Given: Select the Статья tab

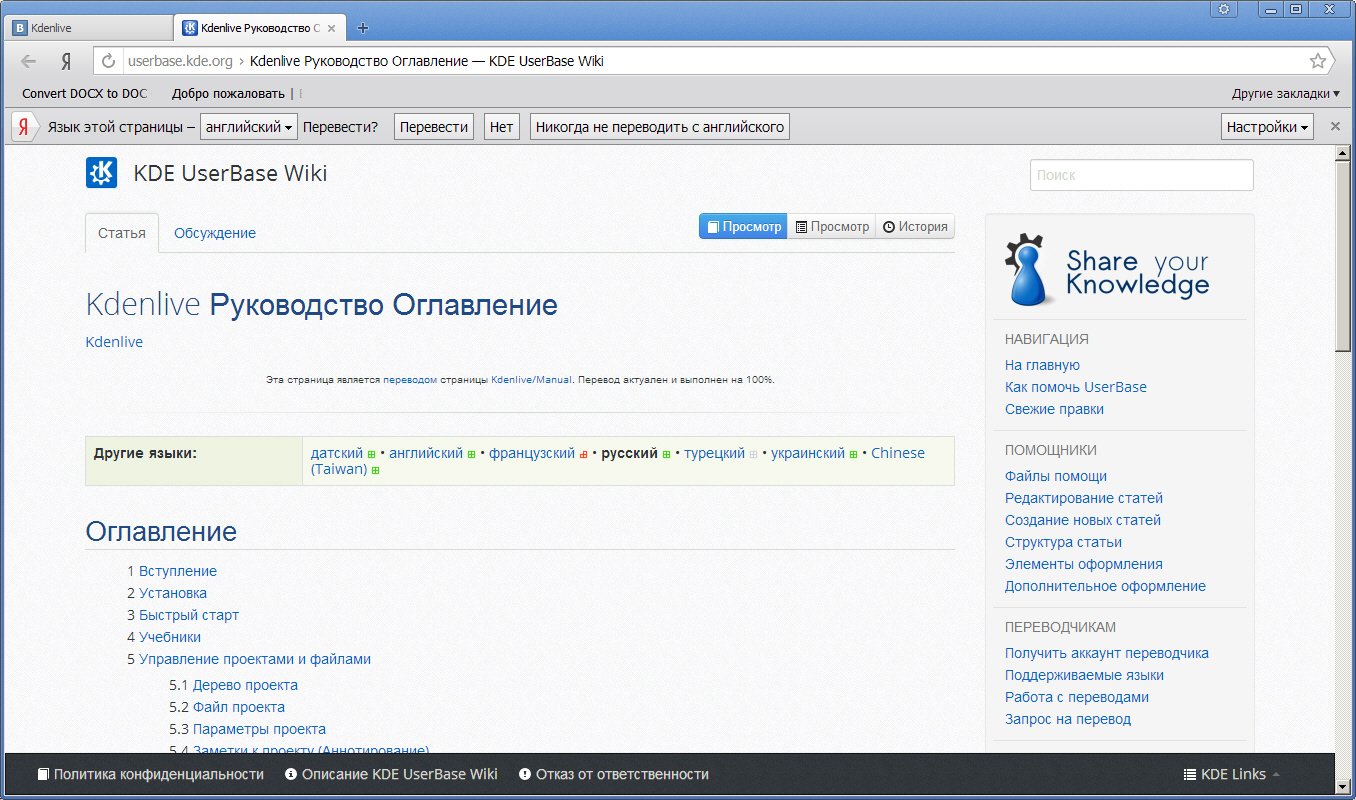Looking at the screenshot, I should (122, 233).
